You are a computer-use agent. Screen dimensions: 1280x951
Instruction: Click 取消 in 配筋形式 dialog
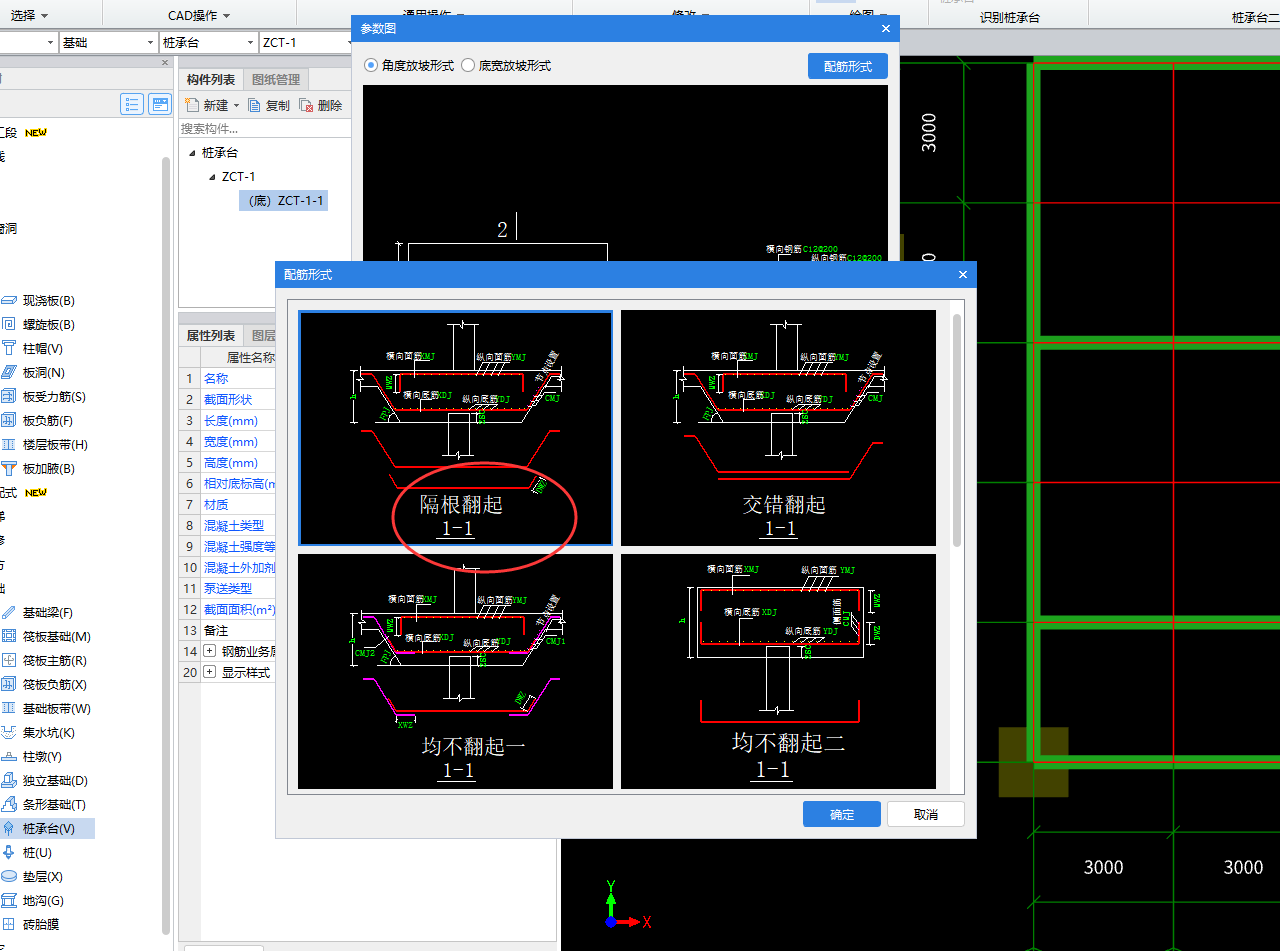click(925, 814)
